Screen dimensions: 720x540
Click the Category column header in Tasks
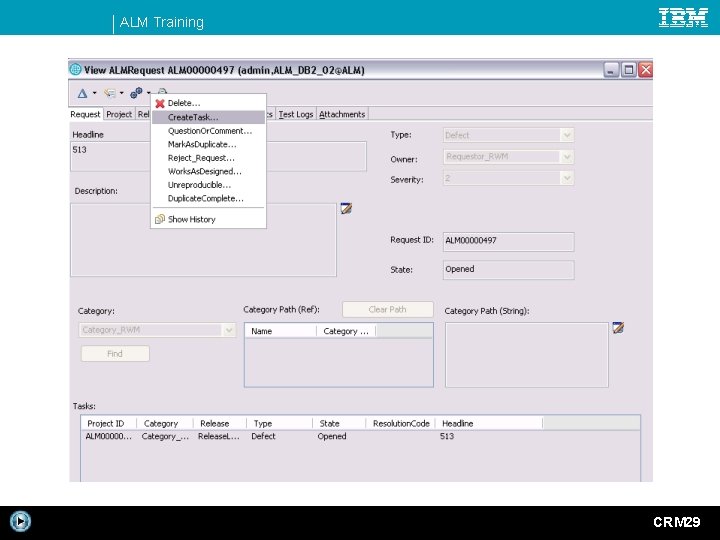tap(164, 423)
